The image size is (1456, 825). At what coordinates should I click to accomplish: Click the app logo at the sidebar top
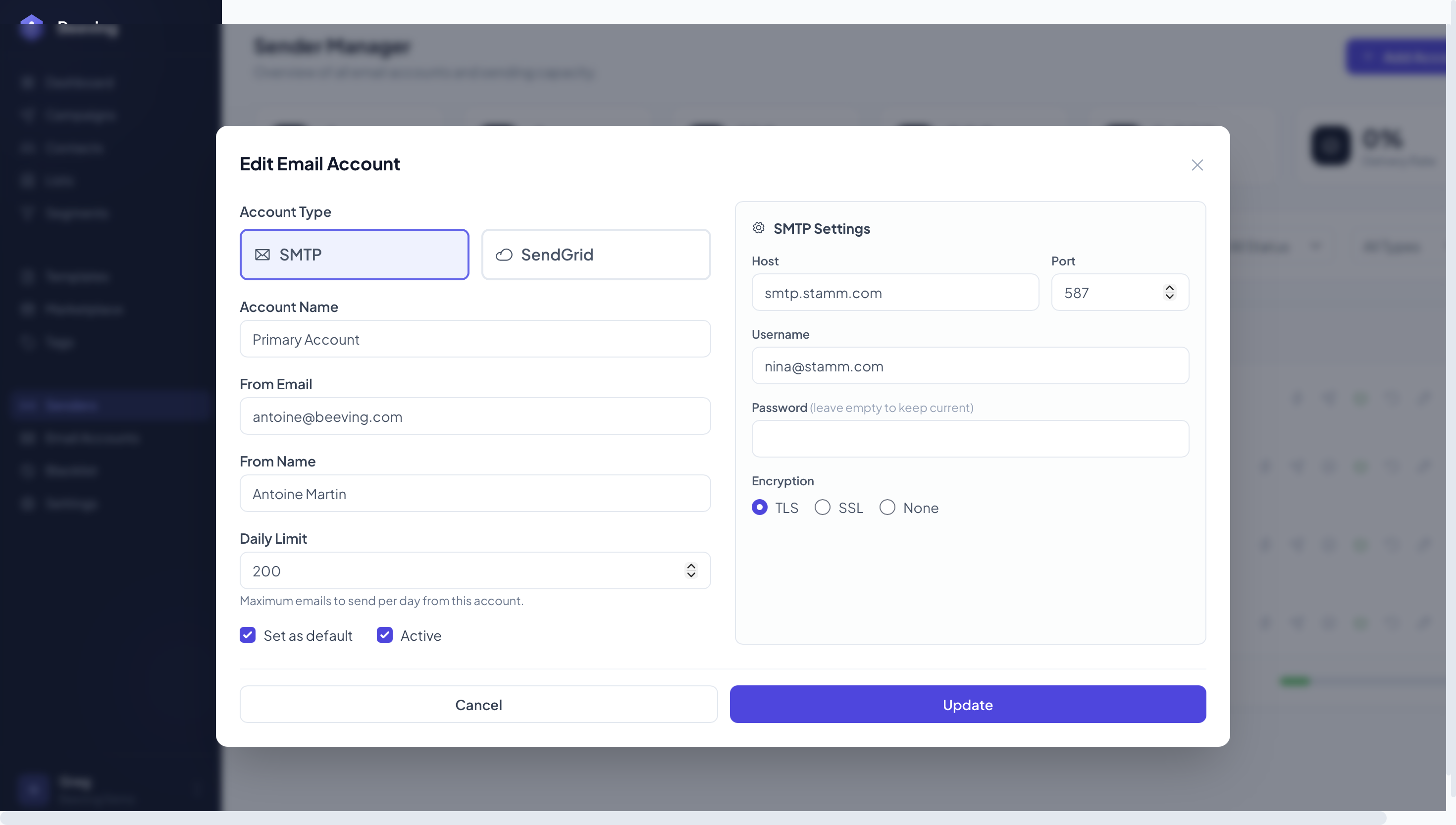pyautogui.click(x=32, y=28)
